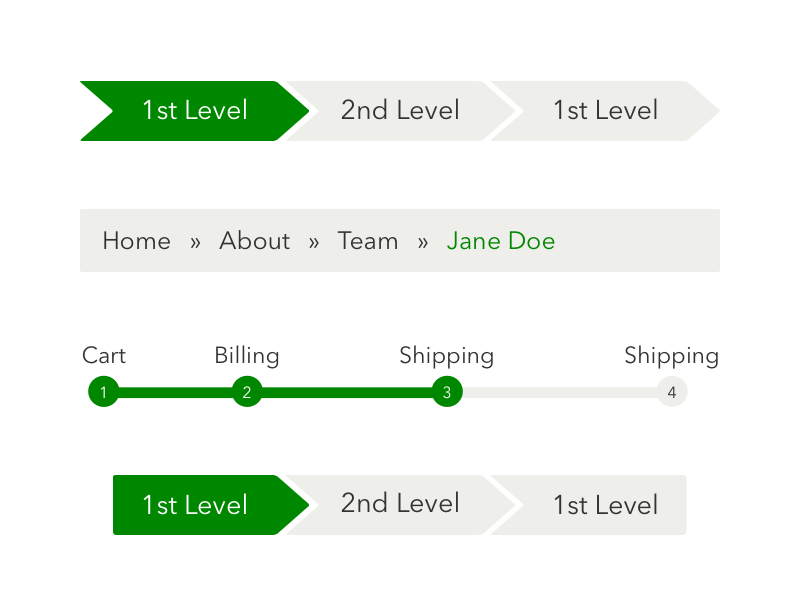Click the Shipping label above step 3

pyautogui.click(x=446, y=356)
